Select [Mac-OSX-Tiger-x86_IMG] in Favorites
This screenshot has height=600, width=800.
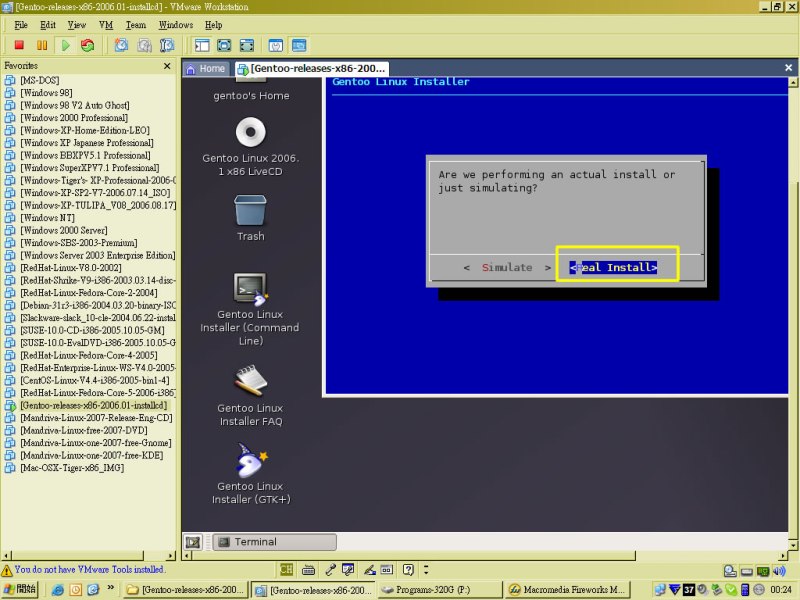(x=72, y=468)
